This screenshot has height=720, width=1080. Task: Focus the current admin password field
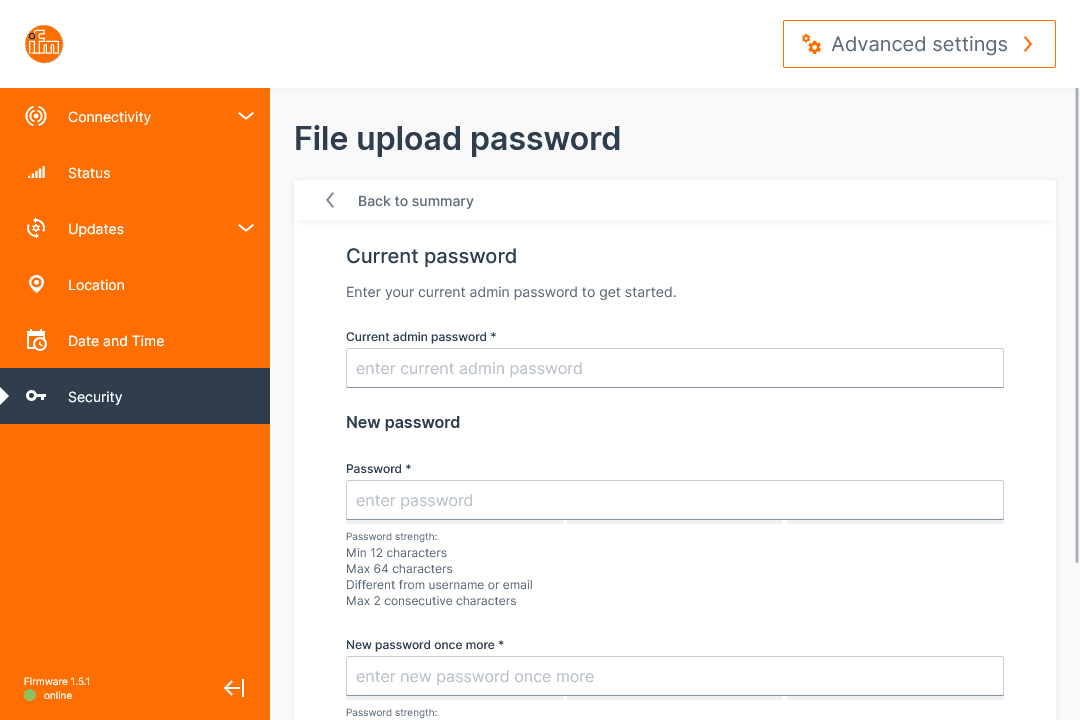[x=674, y=368]
